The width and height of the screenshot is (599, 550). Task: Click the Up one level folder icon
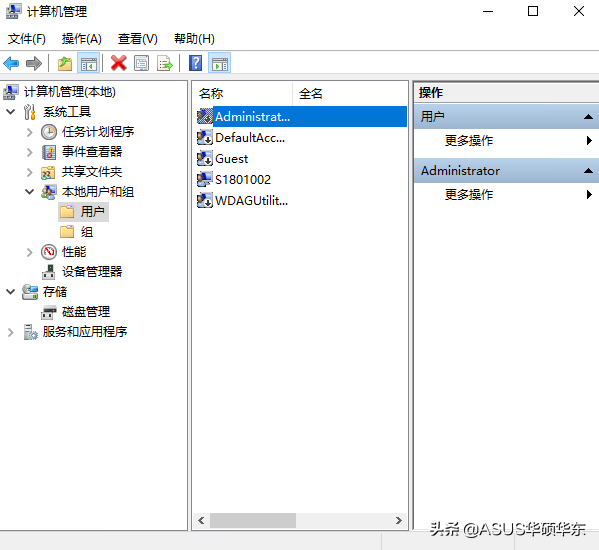coord(65,63)
